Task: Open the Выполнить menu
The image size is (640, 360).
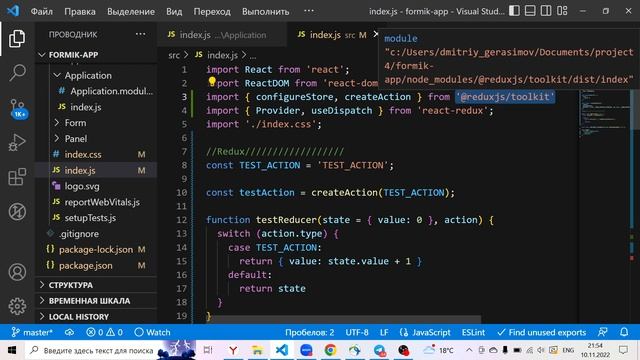Action: 265,11
